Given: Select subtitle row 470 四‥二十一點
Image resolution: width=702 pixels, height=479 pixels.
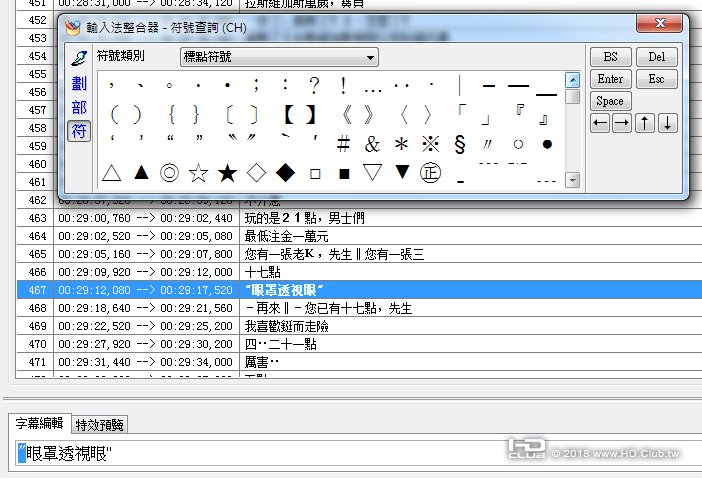Looking at the screenshot, I should point(359,344).
